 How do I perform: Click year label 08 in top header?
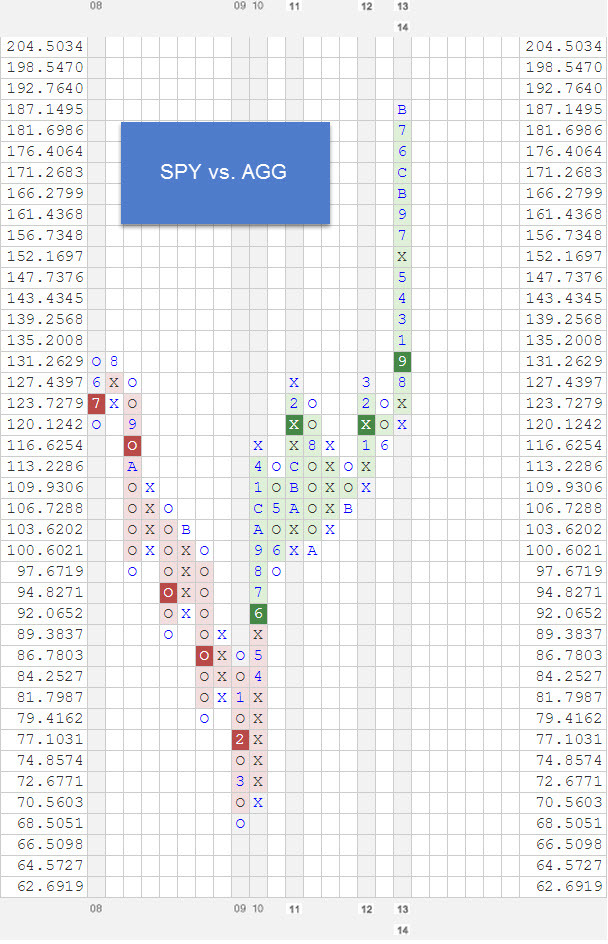96,6
